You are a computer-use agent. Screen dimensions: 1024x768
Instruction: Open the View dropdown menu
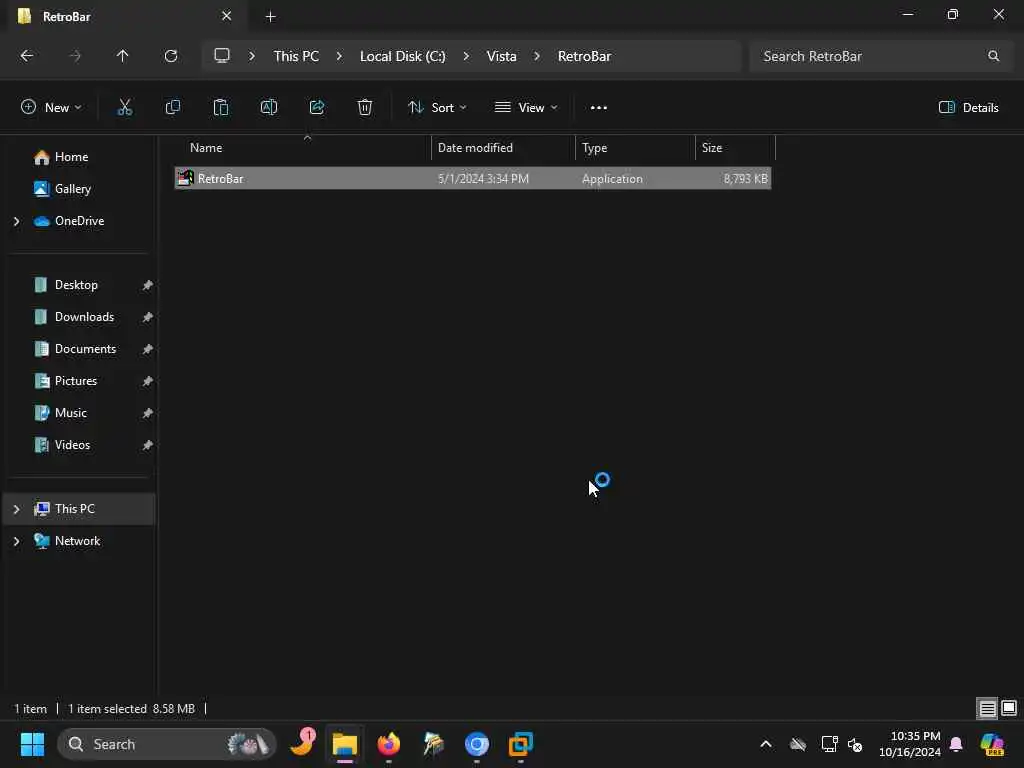click(526, 107)
